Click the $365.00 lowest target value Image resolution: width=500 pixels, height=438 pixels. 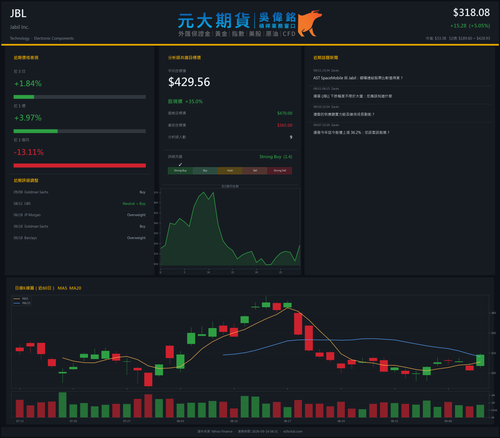pos(285,125)
